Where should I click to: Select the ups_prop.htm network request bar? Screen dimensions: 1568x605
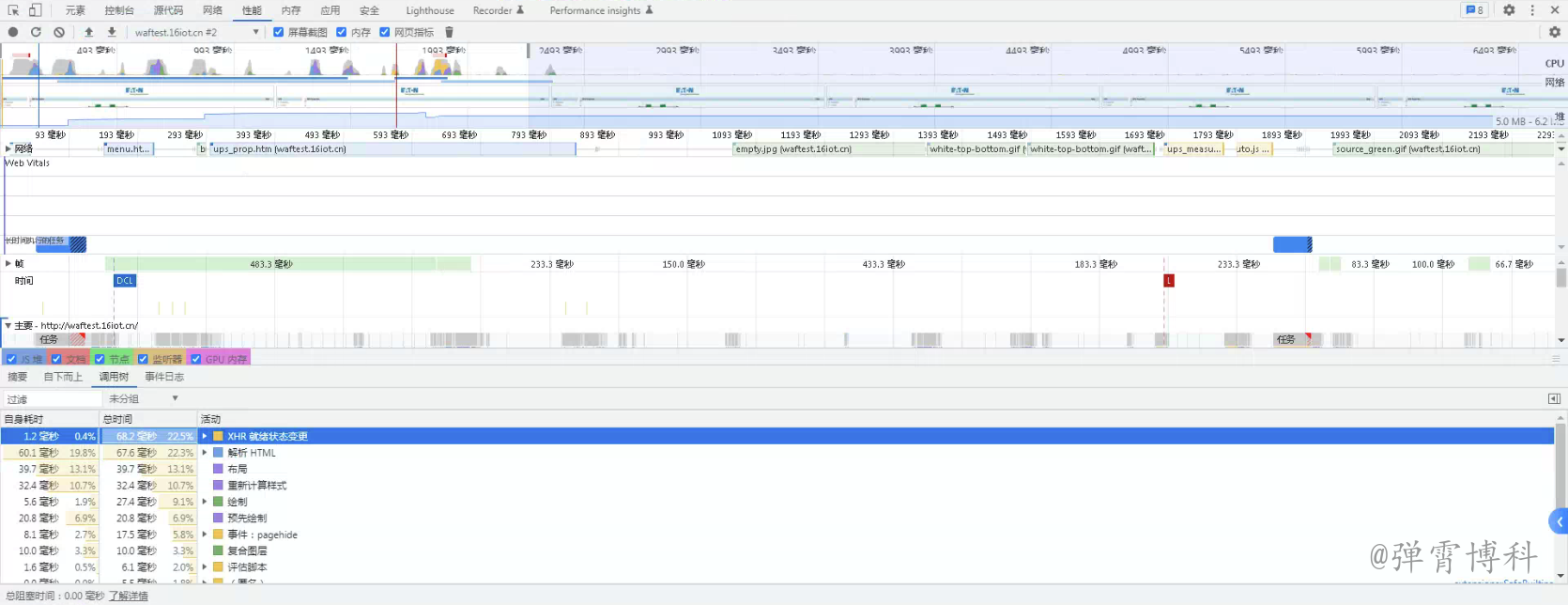click(392, 148)
